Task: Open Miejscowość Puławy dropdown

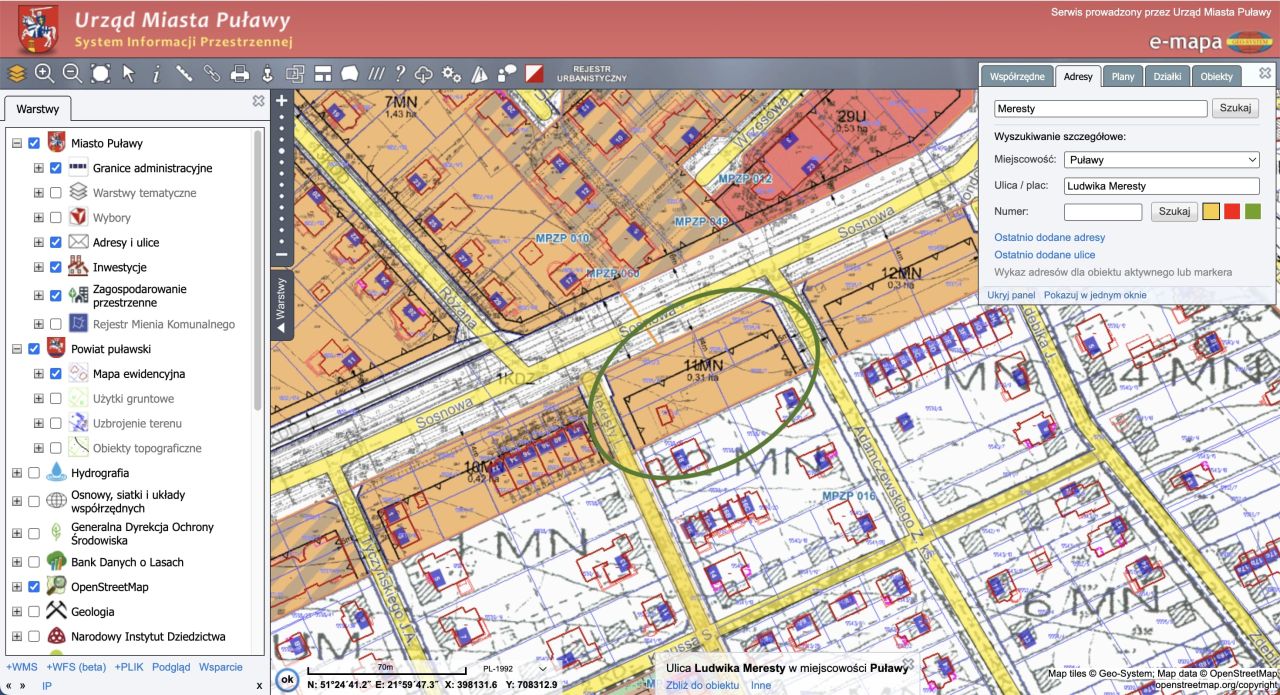Action: 1161,160
